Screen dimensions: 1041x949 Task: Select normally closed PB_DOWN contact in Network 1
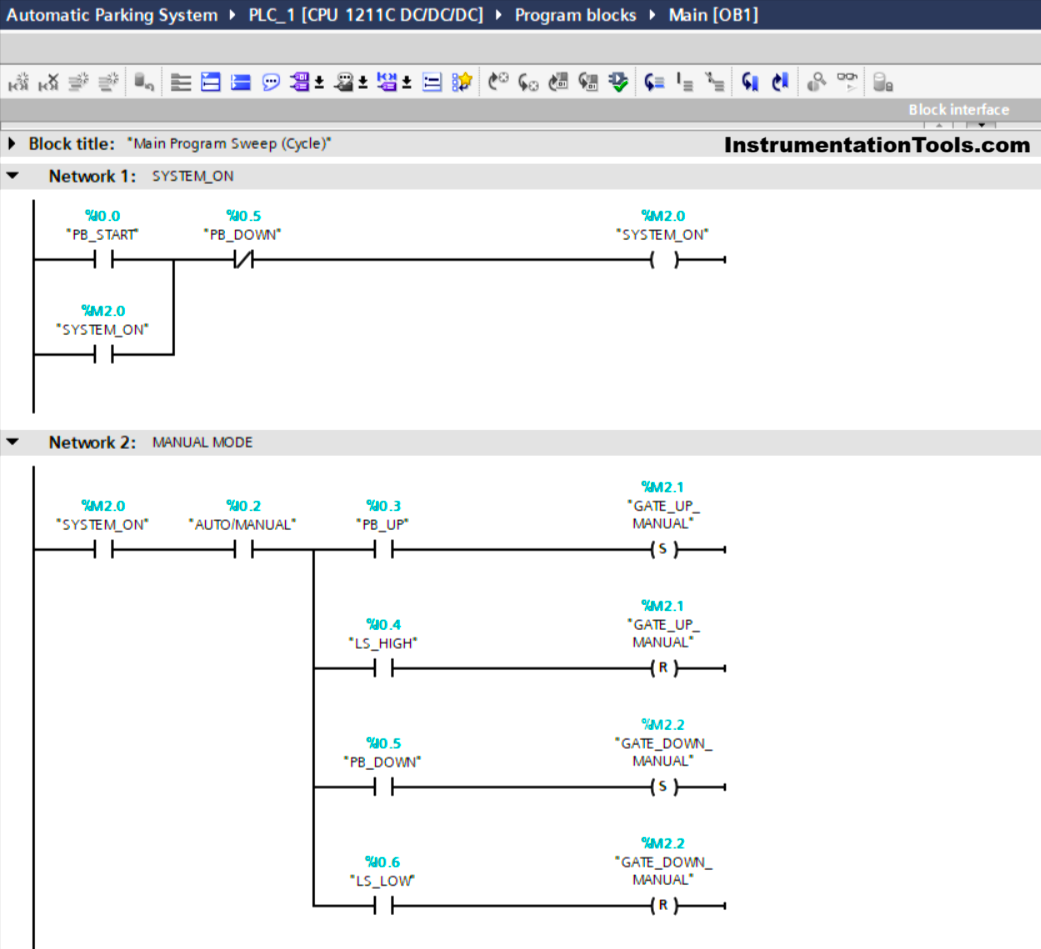click(x=244, y=260)
